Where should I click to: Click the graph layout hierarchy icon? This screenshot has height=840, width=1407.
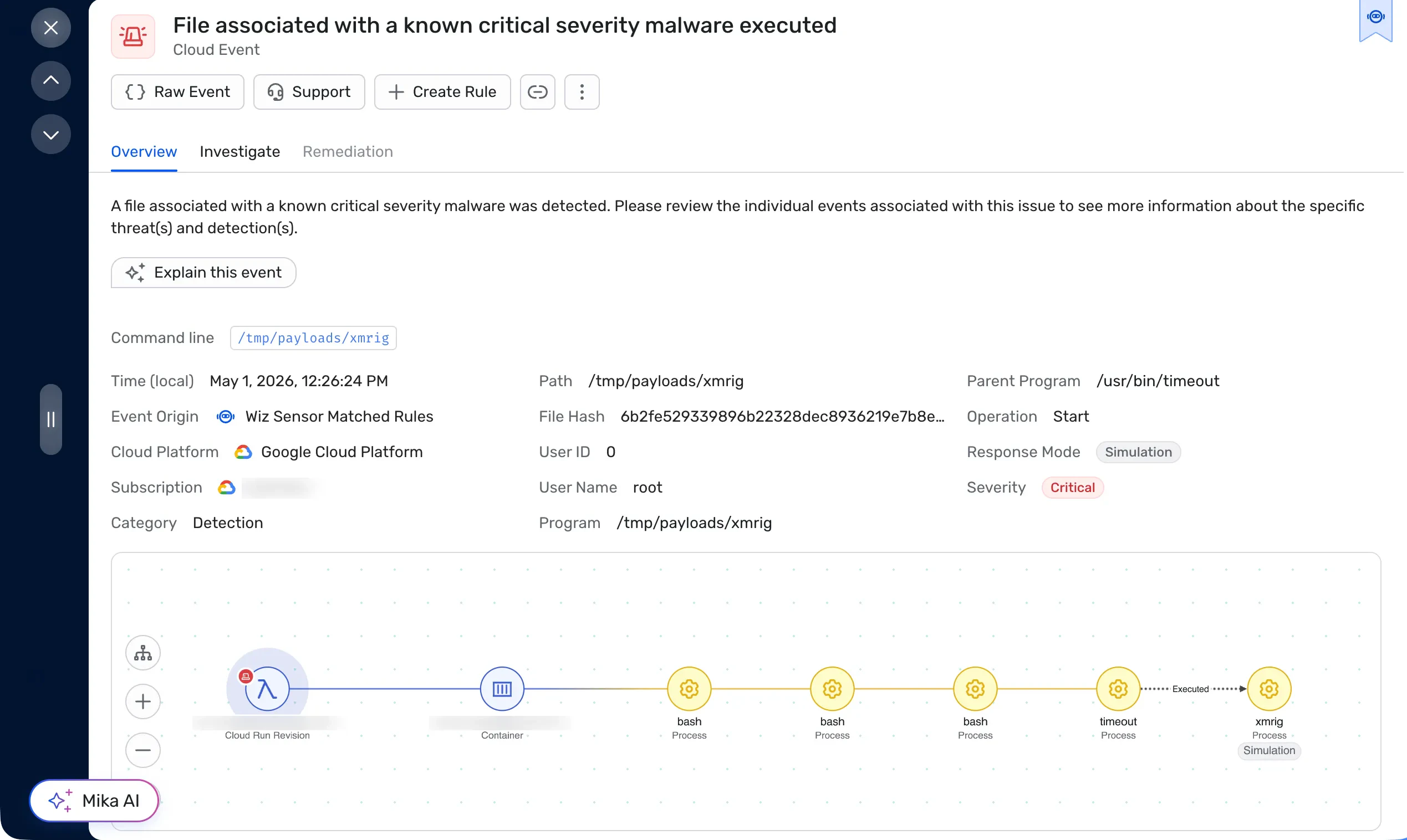142,653
